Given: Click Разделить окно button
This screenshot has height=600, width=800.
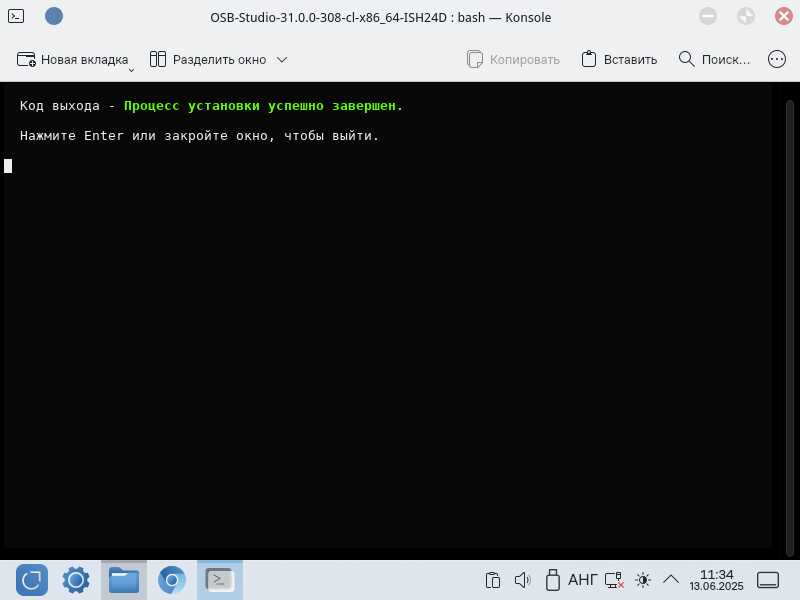Looking at the screenshot, I should tap(208, 60).
